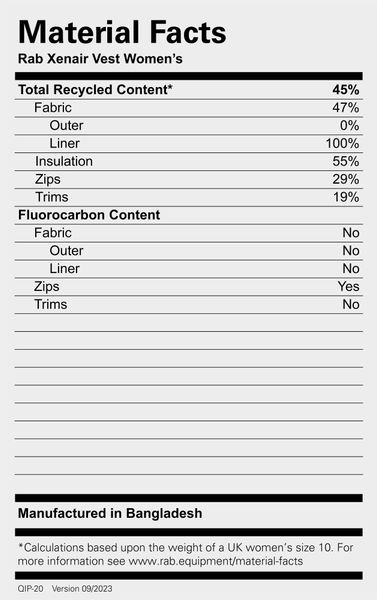Image resolution: width=377 pixels, height=600 pixels.
Task: Select the Insulation row label
Action: pos(64,161)
